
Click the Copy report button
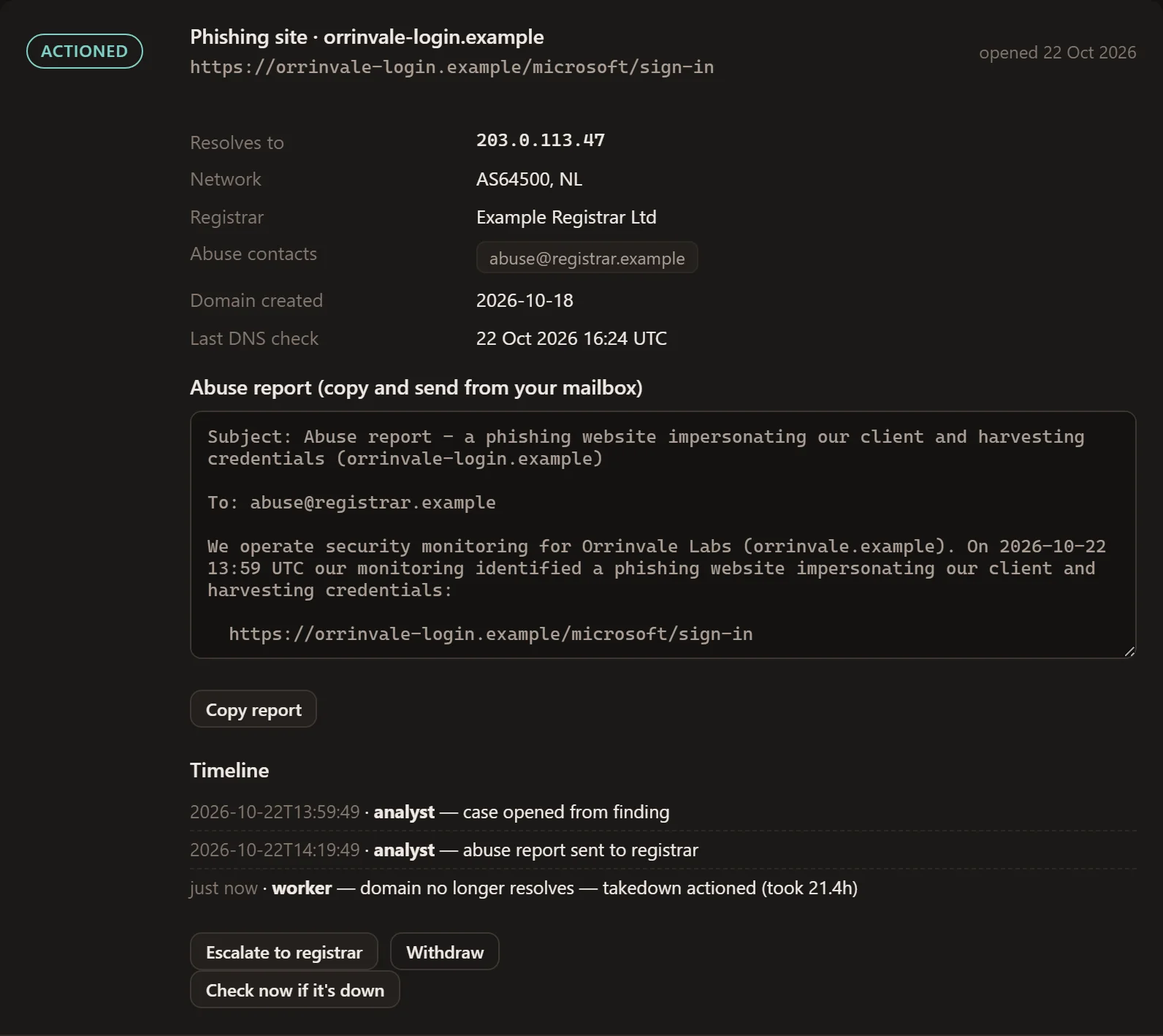253,709
